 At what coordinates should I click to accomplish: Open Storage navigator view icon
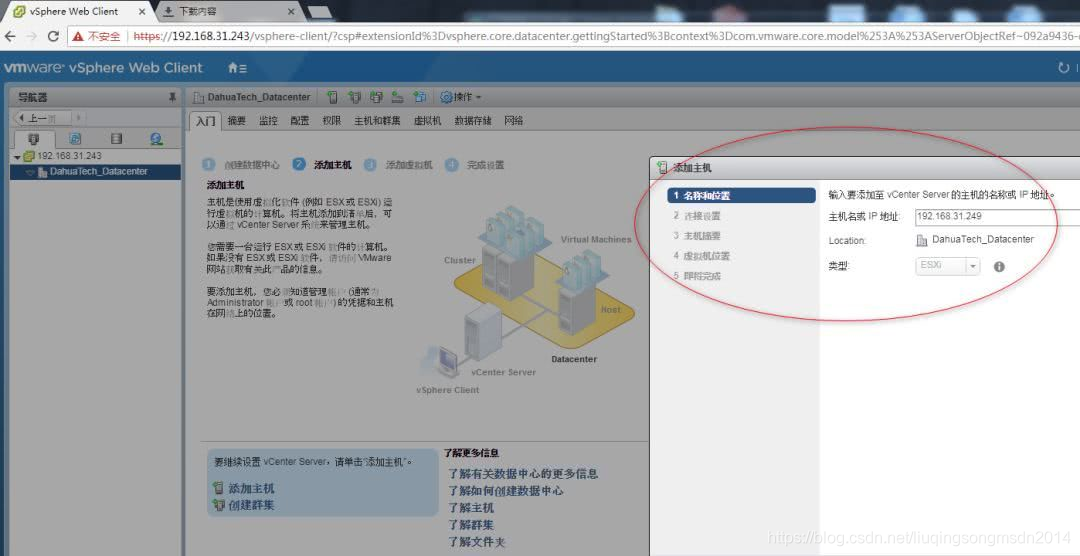tap(116, 138)
